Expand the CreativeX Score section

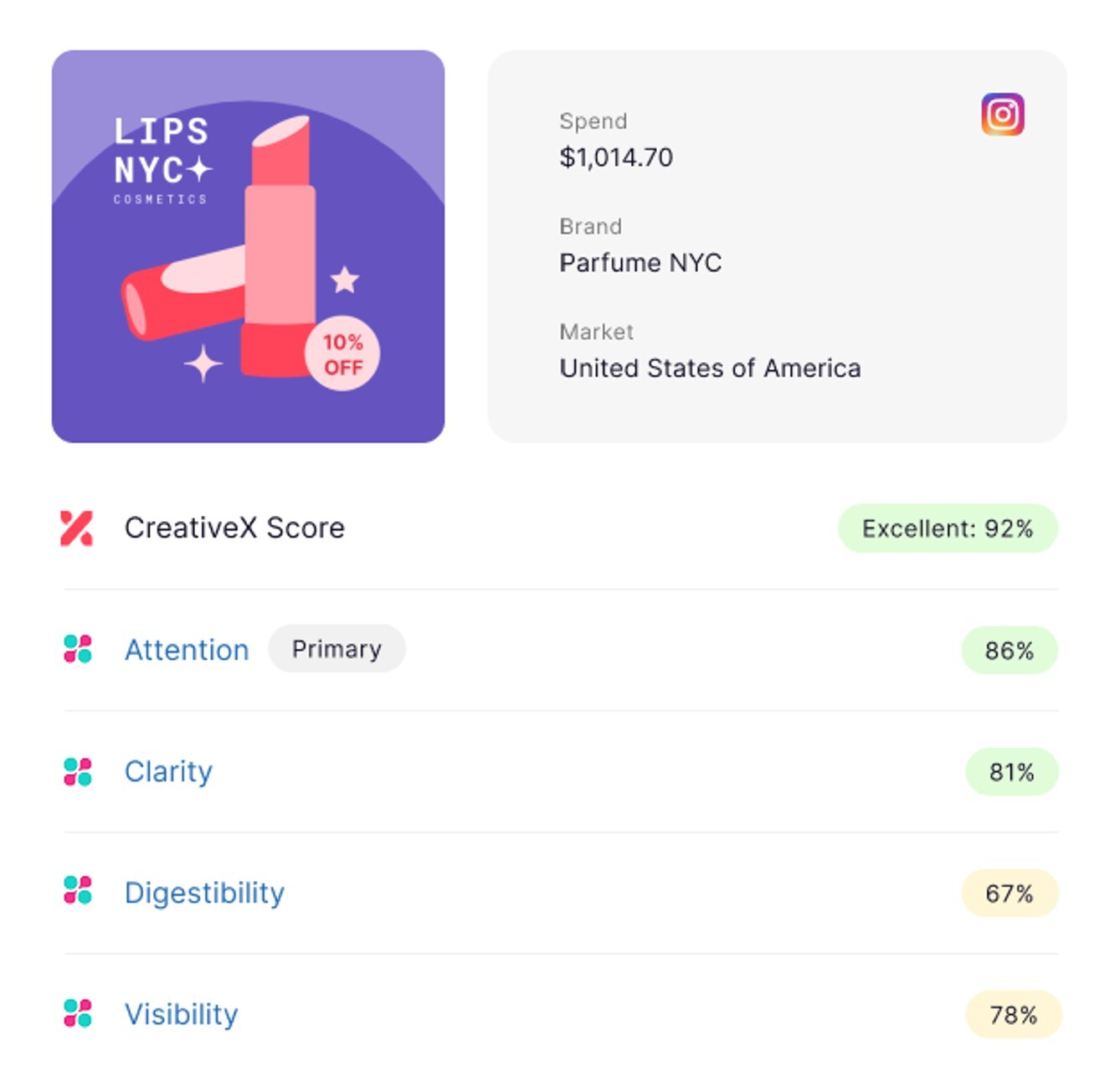(x=234, y=528)
